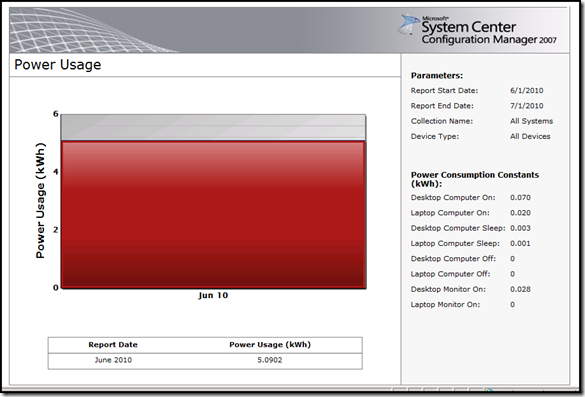This screenshot has width=585, height=397.
Task: Select the Laptop Computer Off value 0
Action: (513, 274)
